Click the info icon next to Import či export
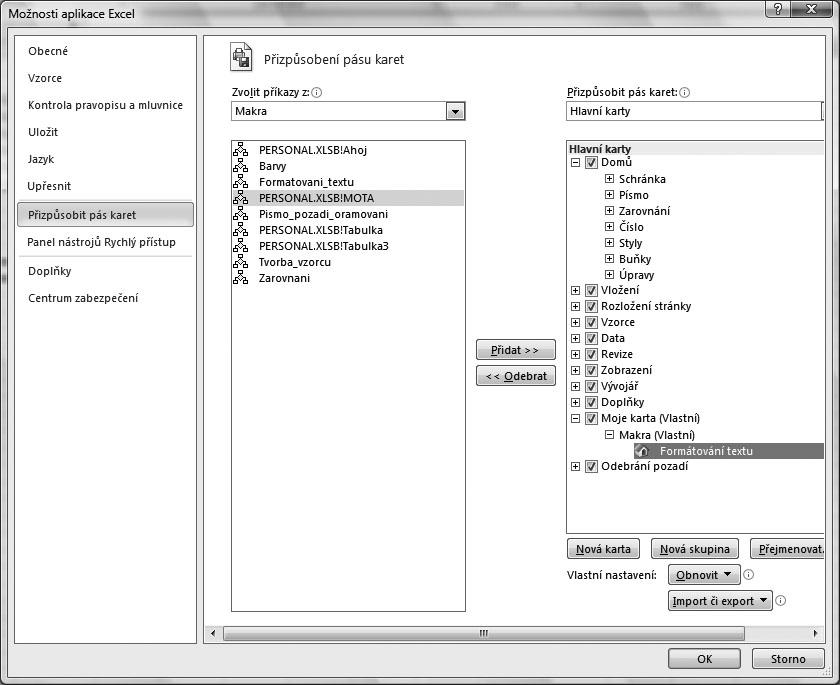Image resolution: width=840 pixels, height=685 pixels. (781, 601)
